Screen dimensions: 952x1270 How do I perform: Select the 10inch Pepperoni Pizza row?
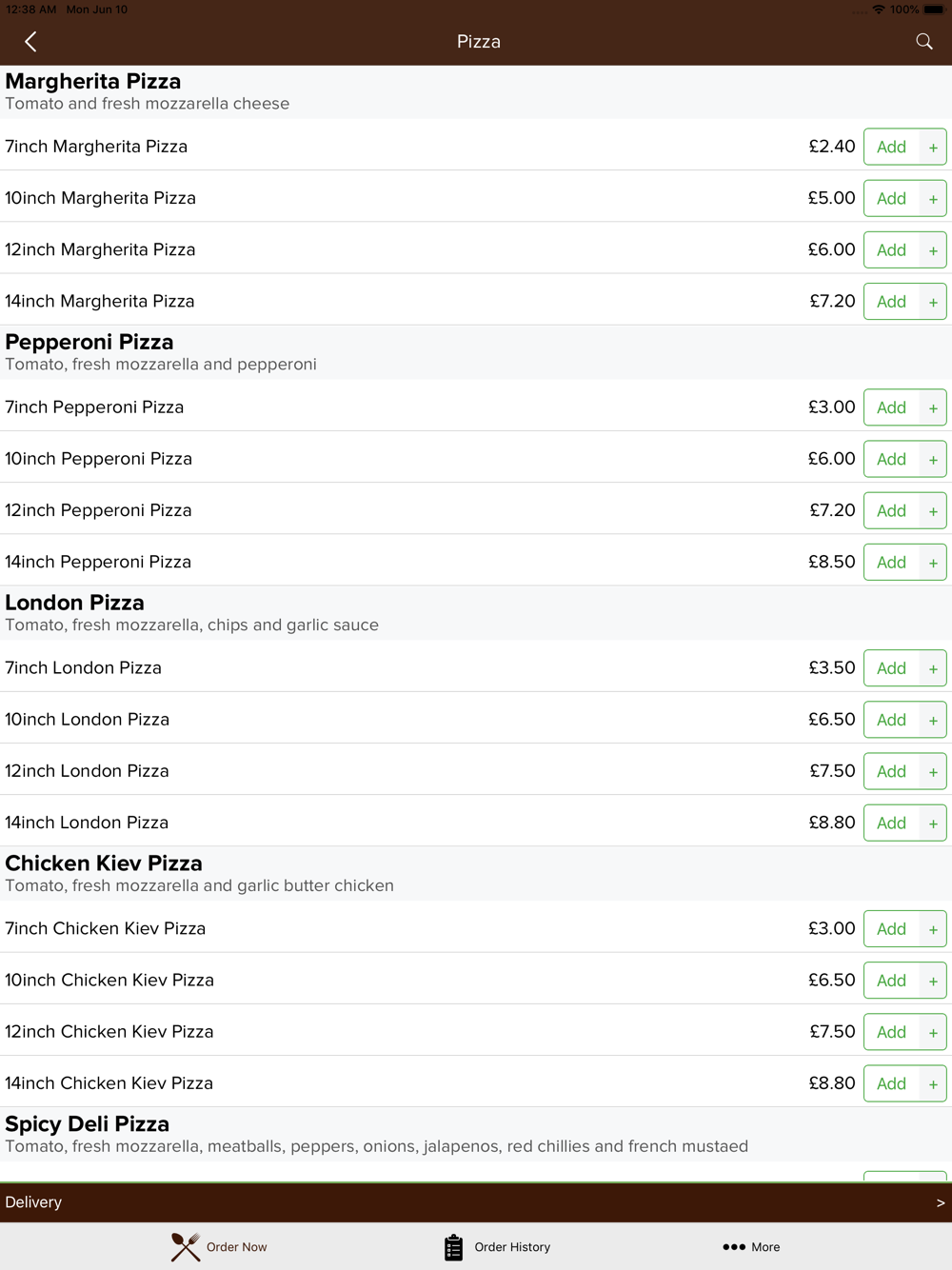476,458
